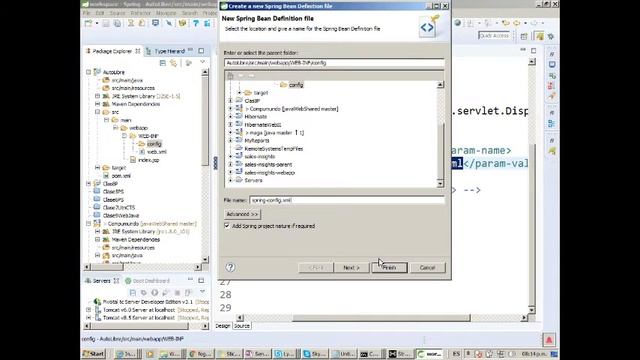Click the command prompt taskbar button
The width and height of the screenshot is (640, 360).
(x=370, y=354)
